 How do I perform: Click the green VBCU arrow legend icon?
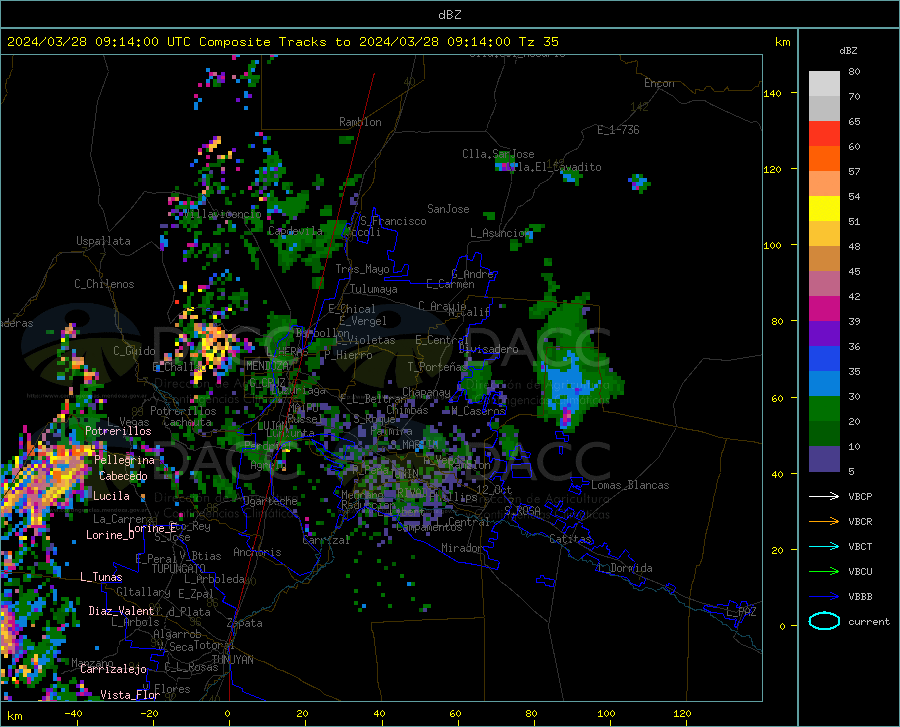point(824,572)
